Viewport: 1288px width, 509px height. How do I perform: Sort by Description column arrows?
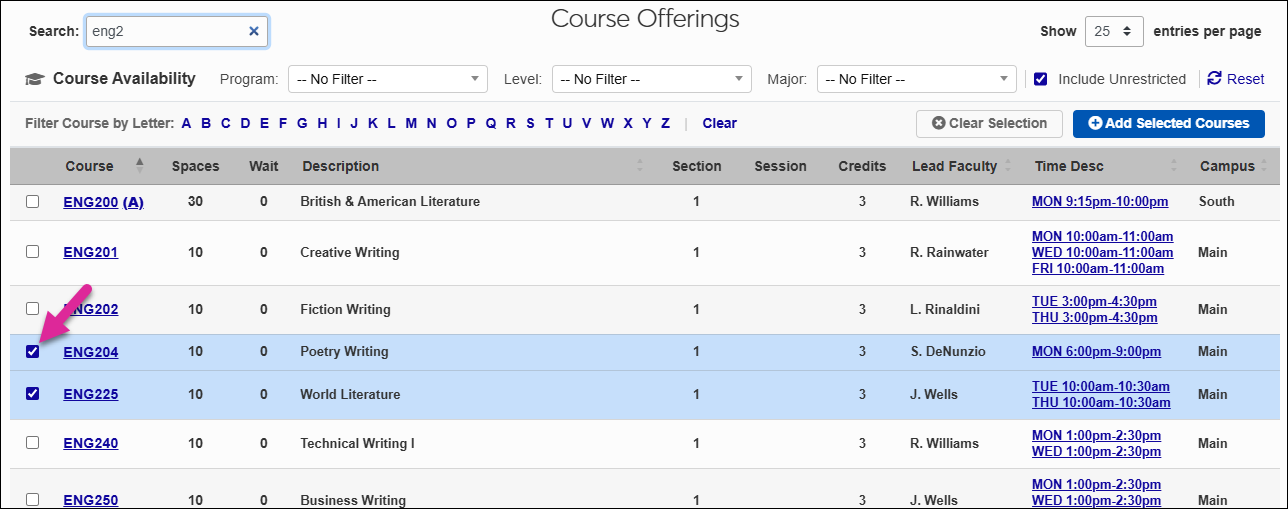click(640, 166)
